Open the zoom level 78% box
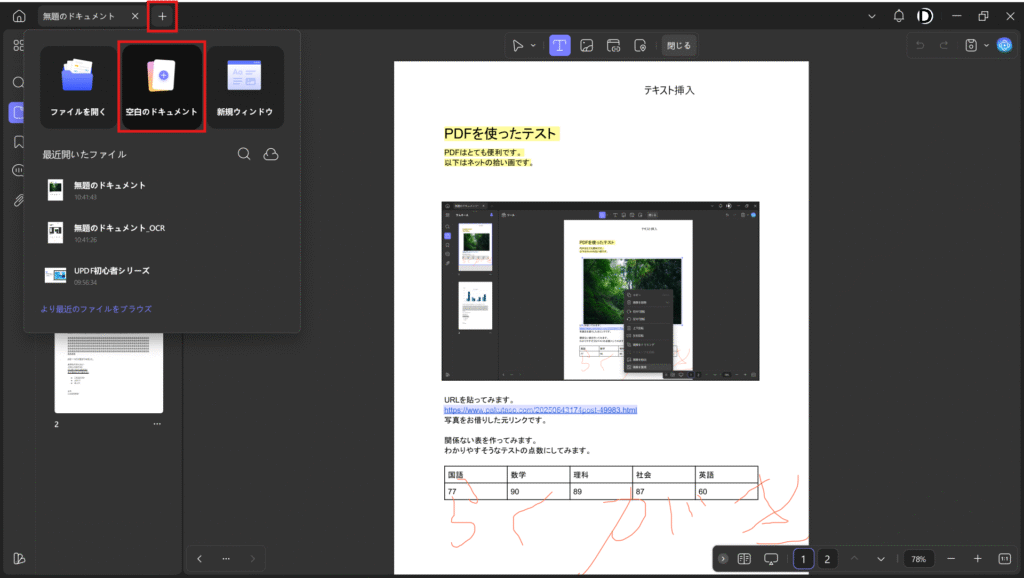This screenshot has height=578, width=1024. (918, 559)
